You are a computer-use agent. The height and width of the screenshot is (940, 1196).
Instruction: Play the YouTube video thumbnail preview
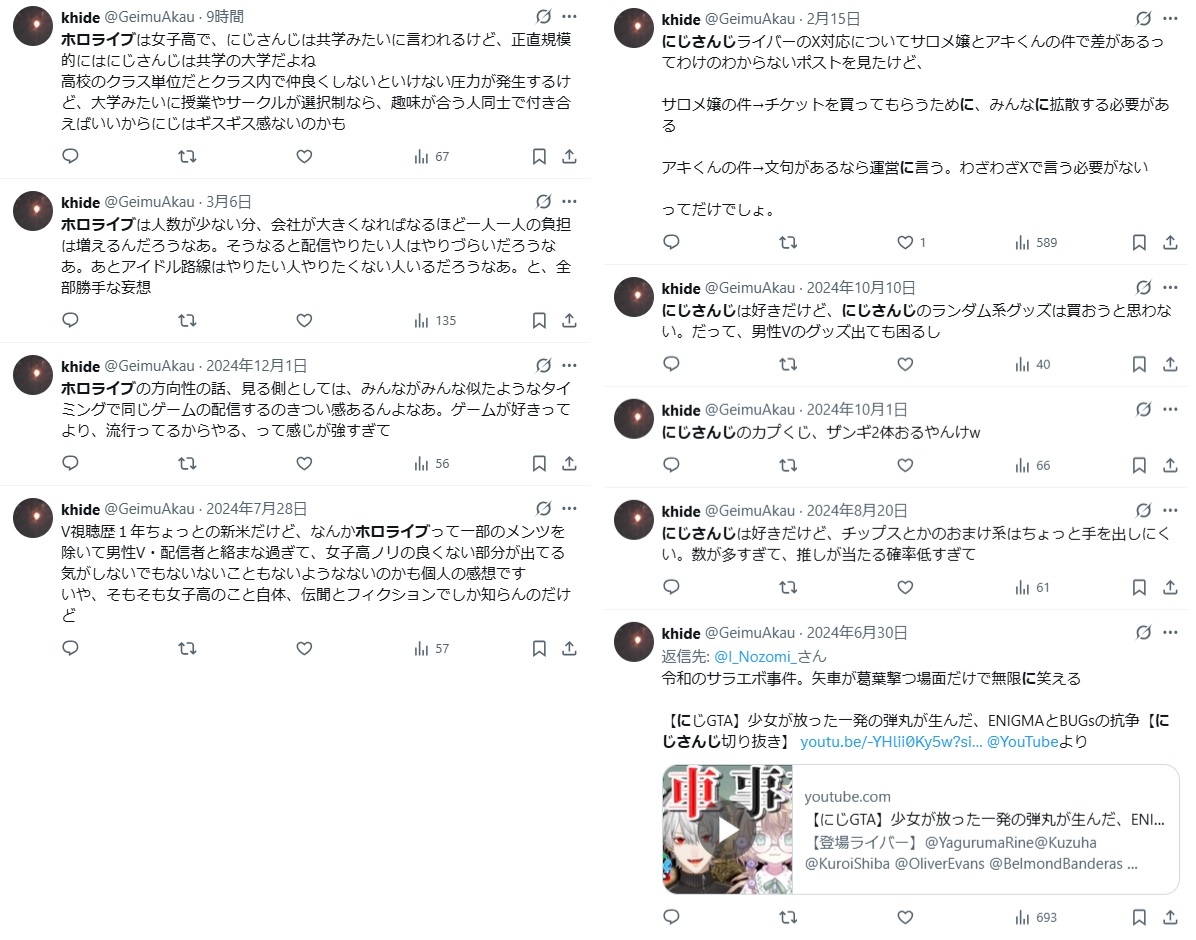(x=728, y=830)
